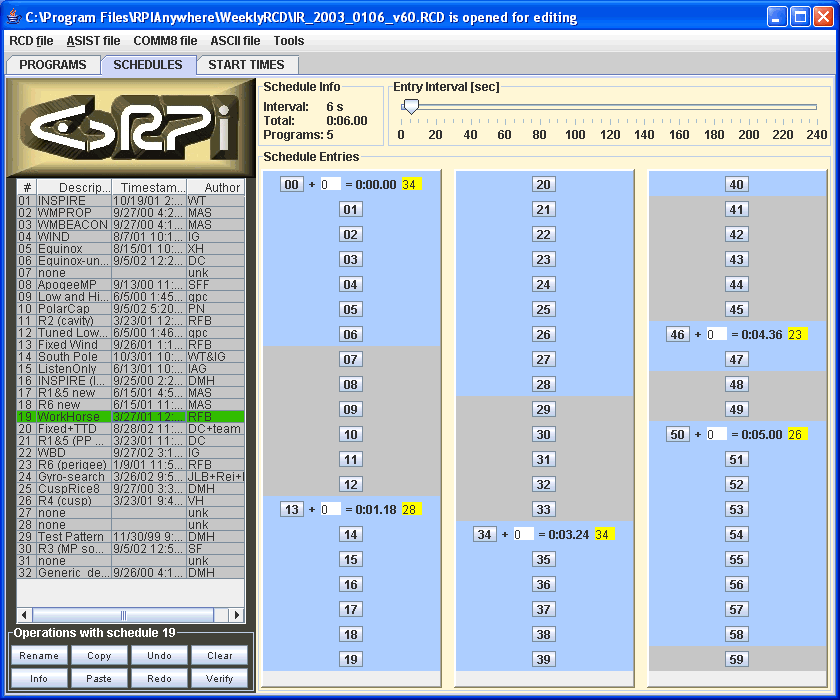840x700 pixels.
Task: Select the 29 Test Pattern schedule row
Action: tap(131, 537)
